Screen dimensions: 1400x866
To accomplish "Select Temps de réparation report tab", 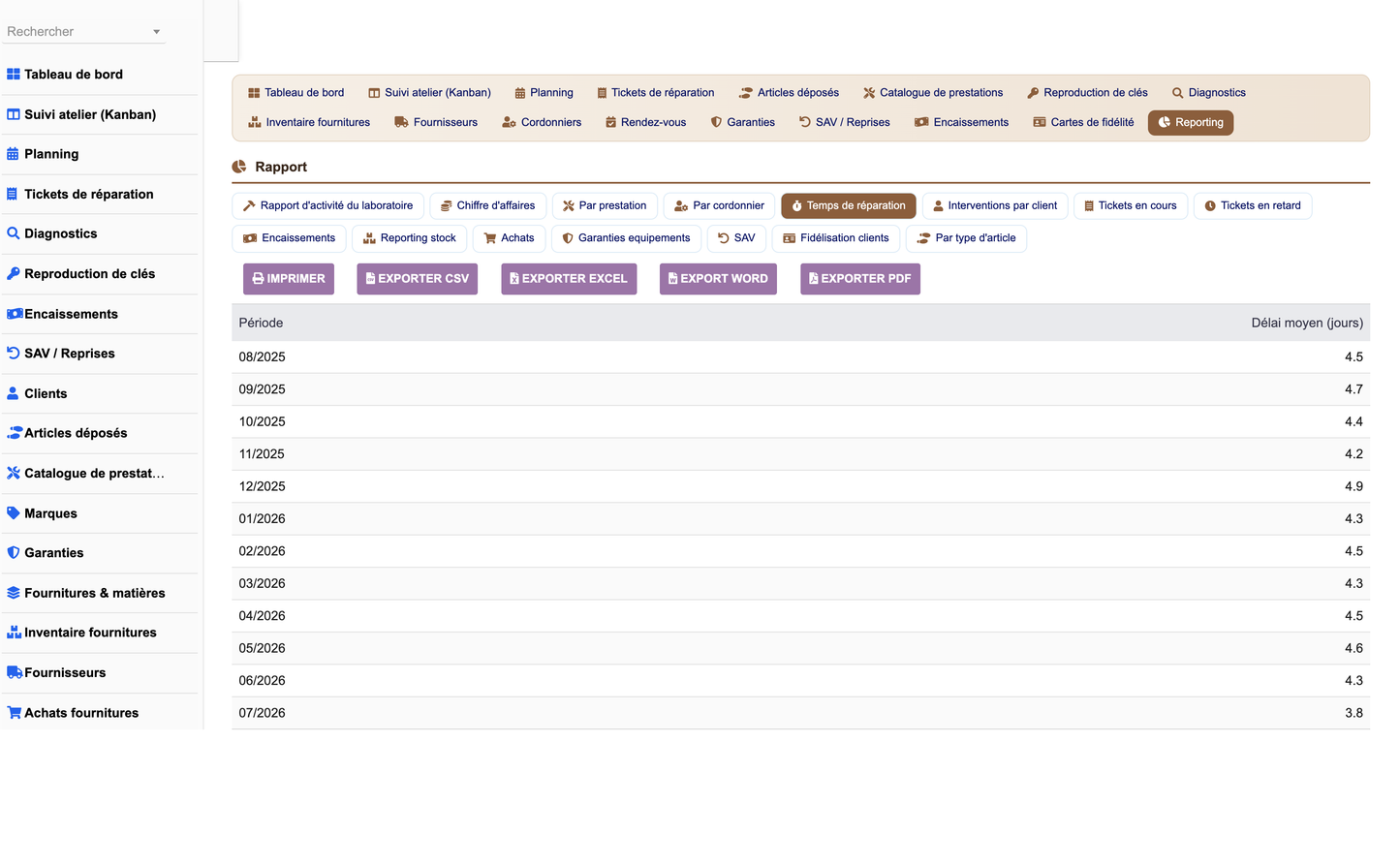I will pos(848,206).
